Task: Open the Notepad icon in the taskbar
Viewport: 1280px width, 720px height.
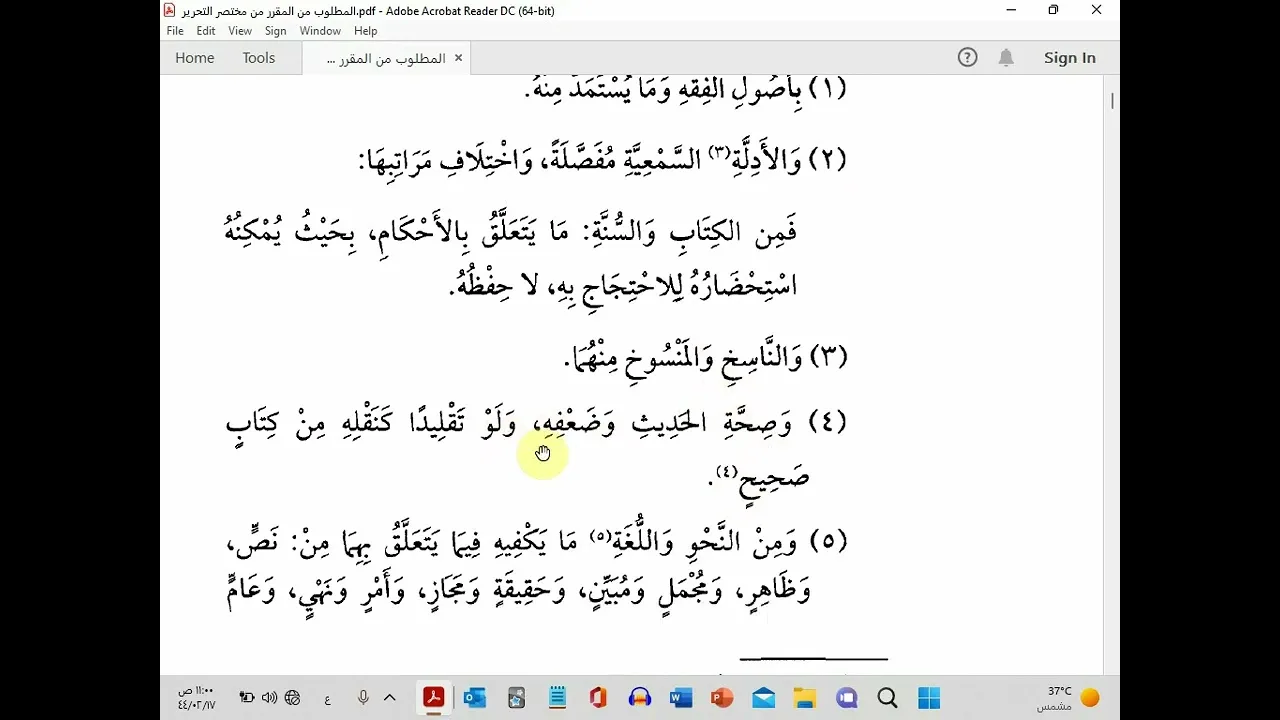Action: point(557,697)
